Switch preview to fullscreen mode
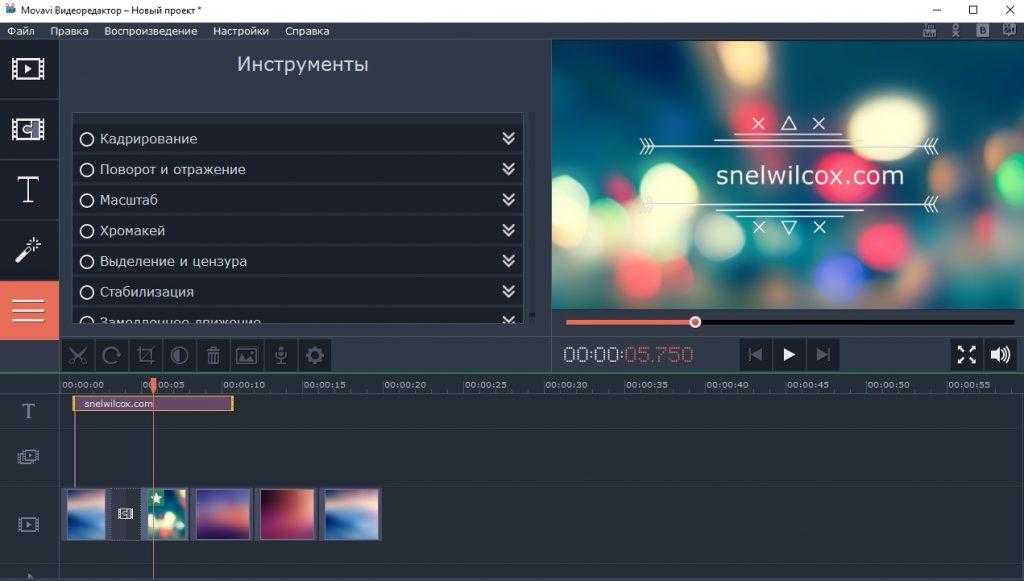This screenshot has width=1024, height=581. 967,355
